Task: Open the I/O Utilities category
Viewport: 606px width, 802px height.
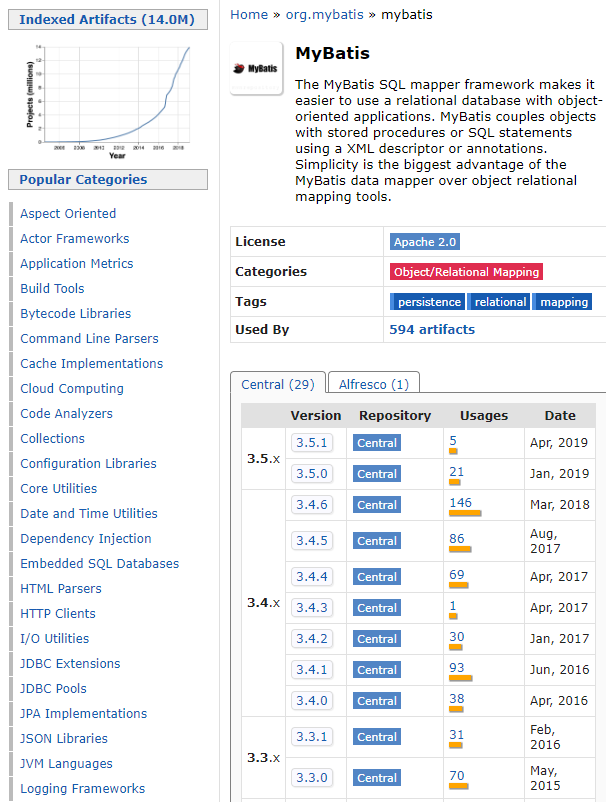Action: [x=55, y=639]
